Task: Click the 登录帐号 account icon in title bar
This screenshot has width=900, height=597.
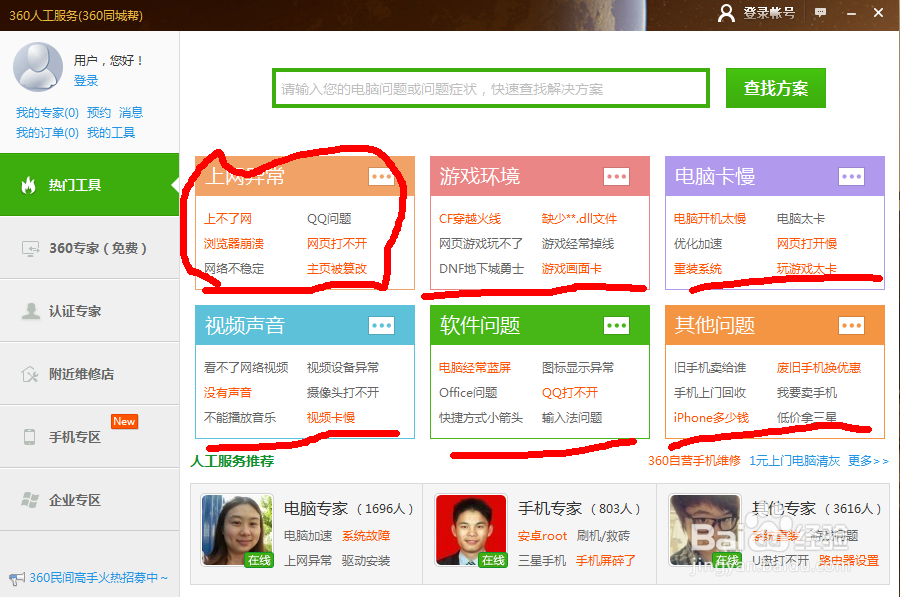Action: (x=727, y=15)
